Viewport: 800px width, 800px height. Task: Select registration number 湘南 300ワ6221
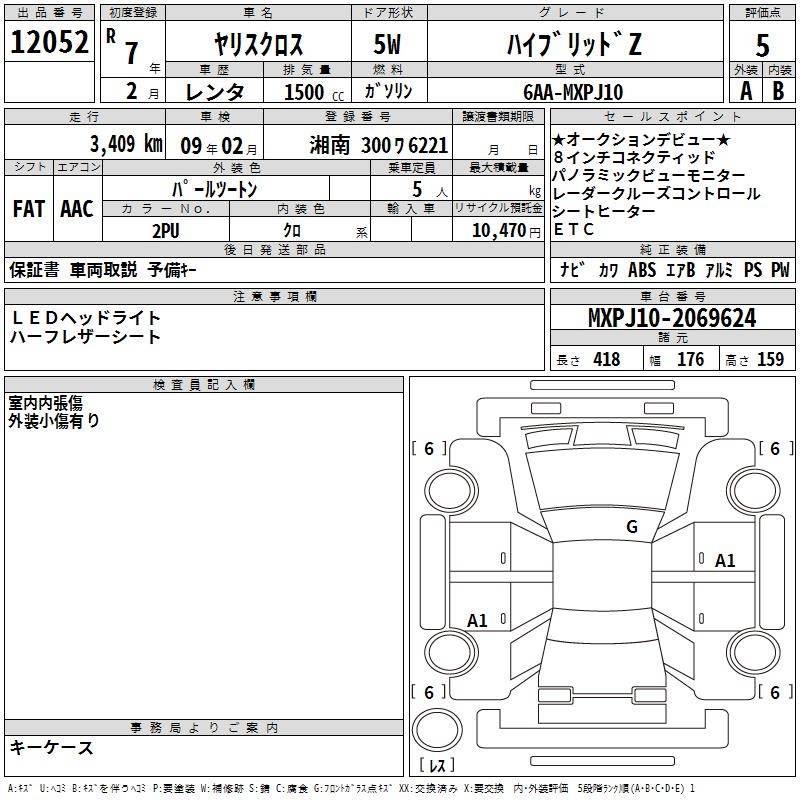coord(379,146)
